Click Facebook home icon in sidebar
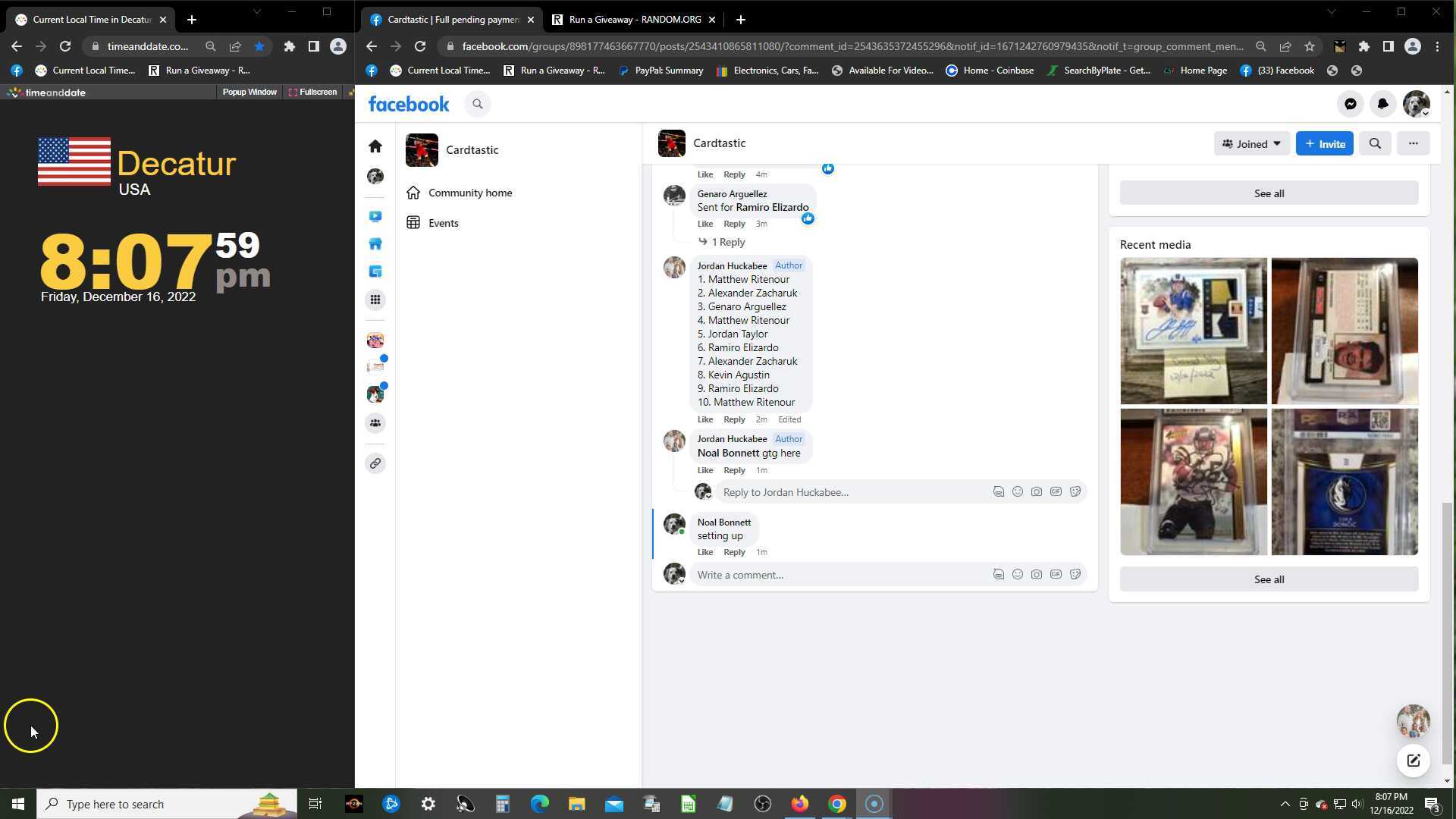This screenshot has height=819, width=1456. 375,146
